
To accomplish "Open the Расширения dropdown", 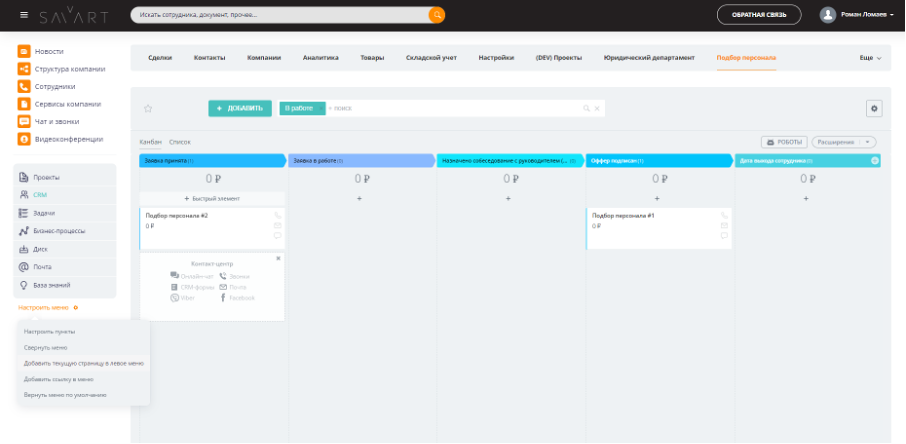I will [843, 142].
